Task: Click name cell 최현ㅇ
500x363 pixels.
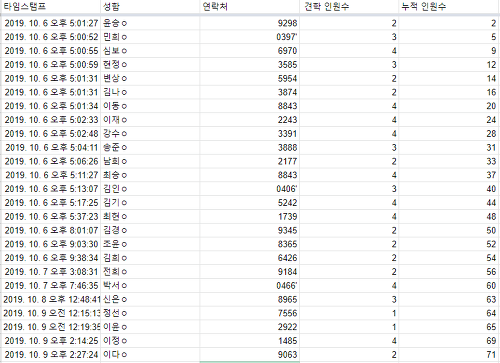Action: (x=150, y=217)
